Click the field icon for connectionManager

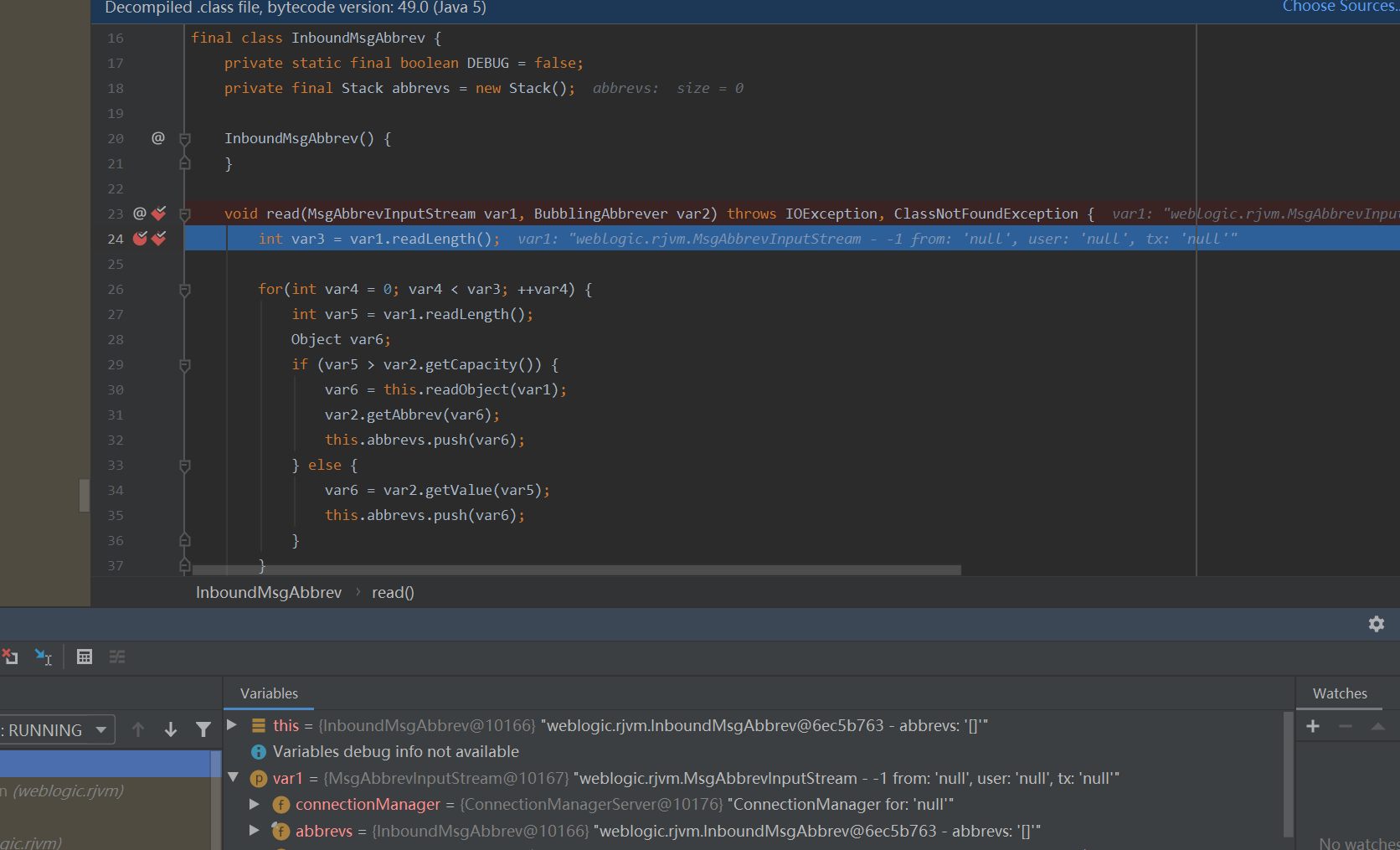pos(281,805)
